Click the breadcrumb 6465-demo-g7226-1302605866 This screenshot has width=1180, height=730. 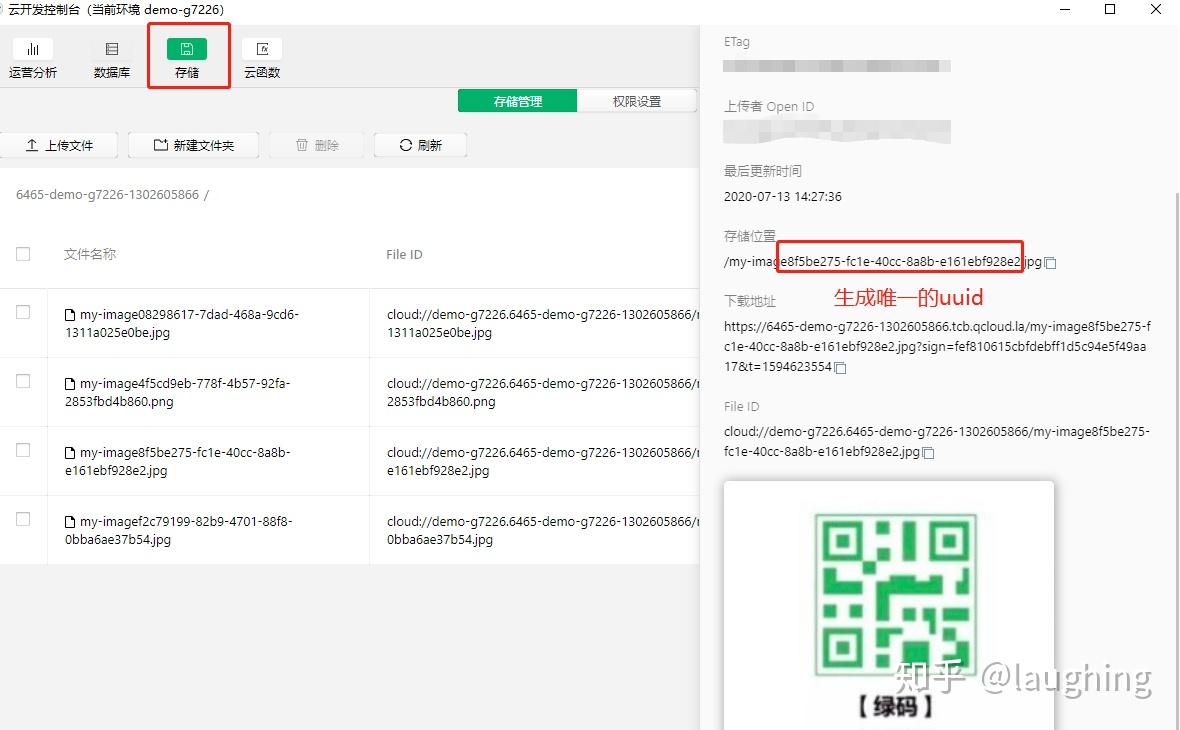[108, 194]
